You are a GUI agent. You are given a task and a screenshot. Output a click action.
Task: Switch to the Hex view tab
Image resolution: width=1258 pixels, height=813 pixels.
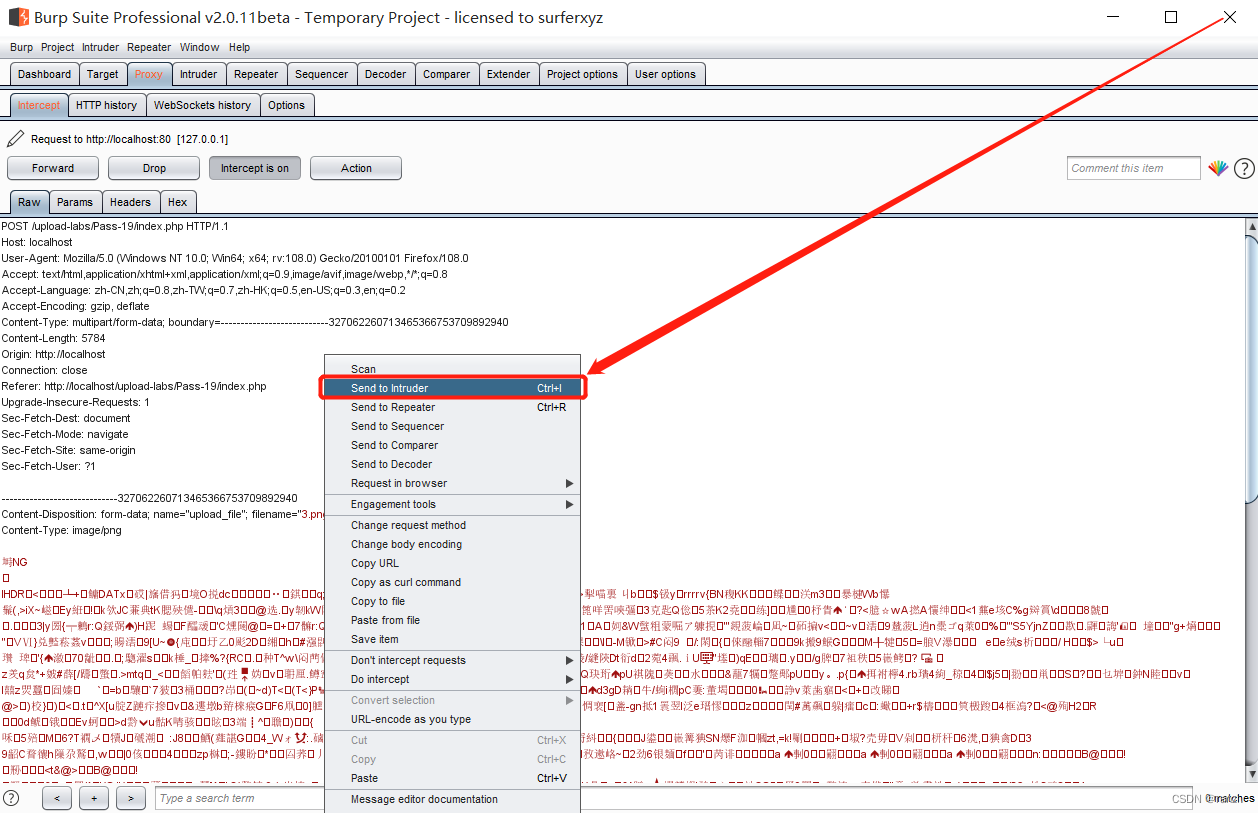[x=177, y=202]
